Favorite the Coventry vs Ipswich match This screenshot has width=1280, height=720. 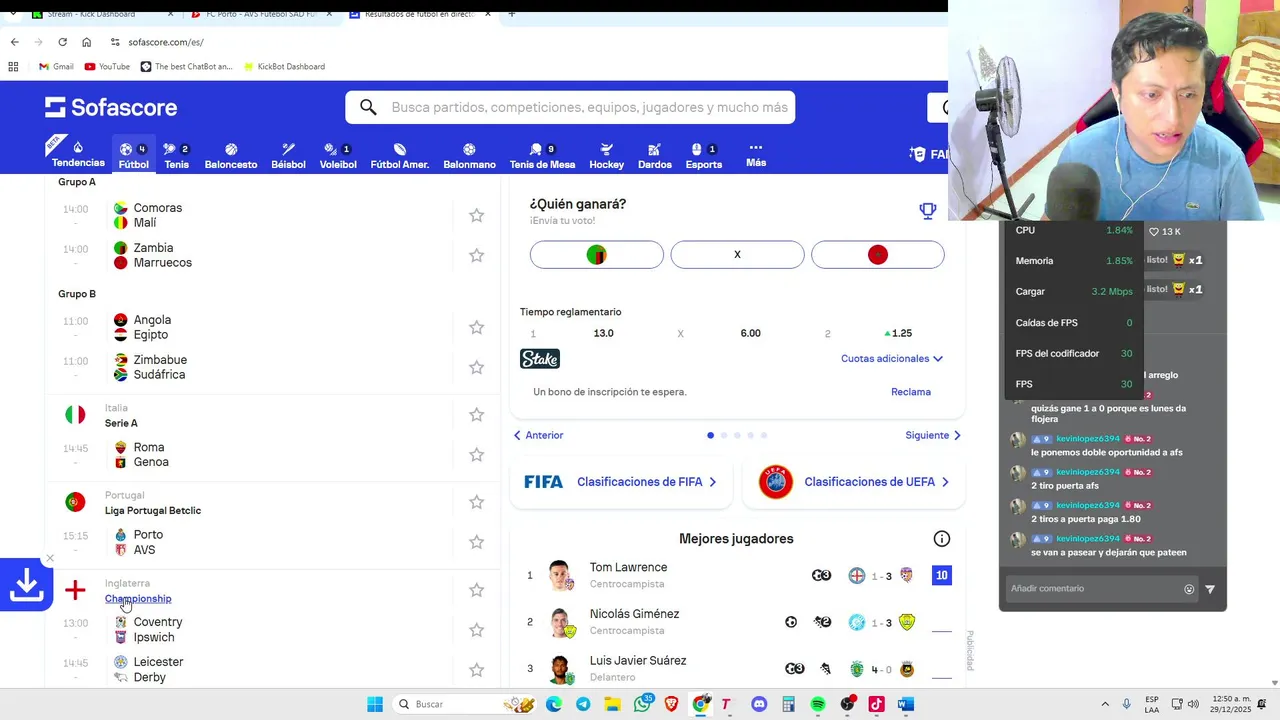click(x=477, y=630)
